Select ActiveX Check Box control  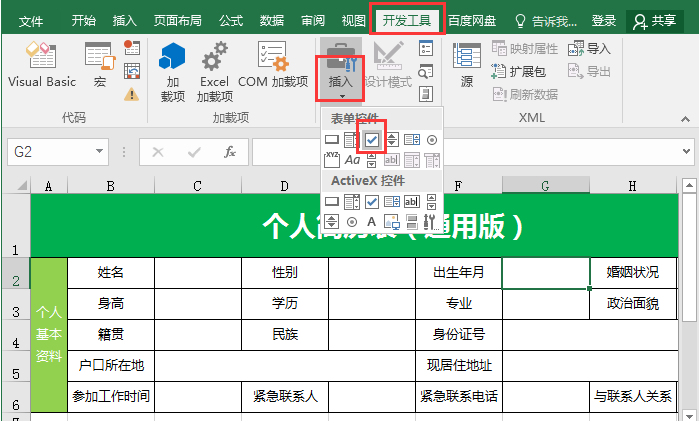click(x=372, y=202)
